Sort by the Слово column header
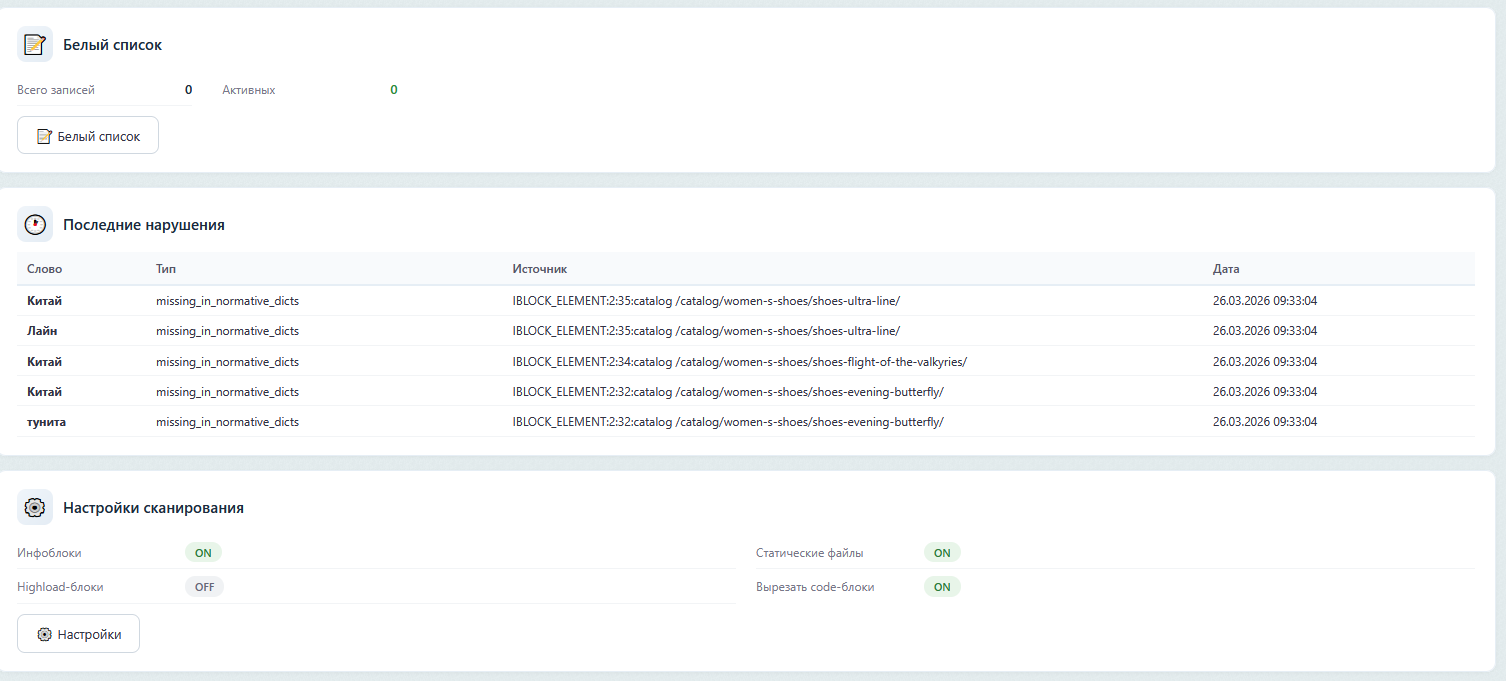 (x=44, y=269)
